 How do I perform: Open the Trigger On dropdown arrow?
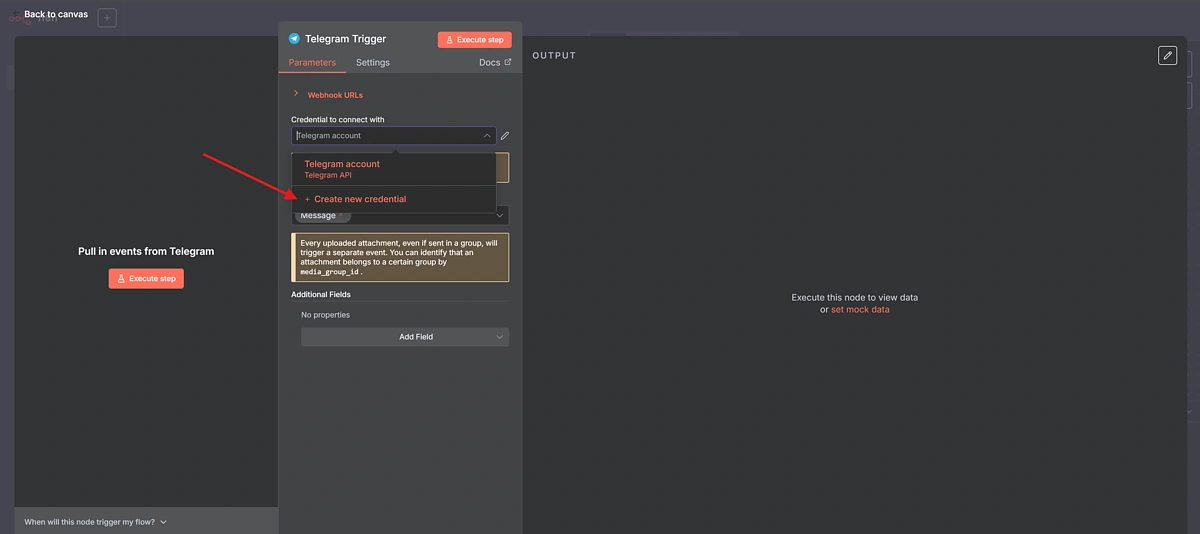[501, 215]
